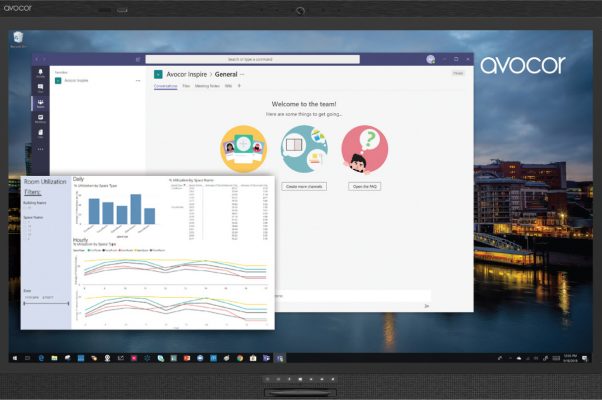Click the end date field in filters

point(48,297)
